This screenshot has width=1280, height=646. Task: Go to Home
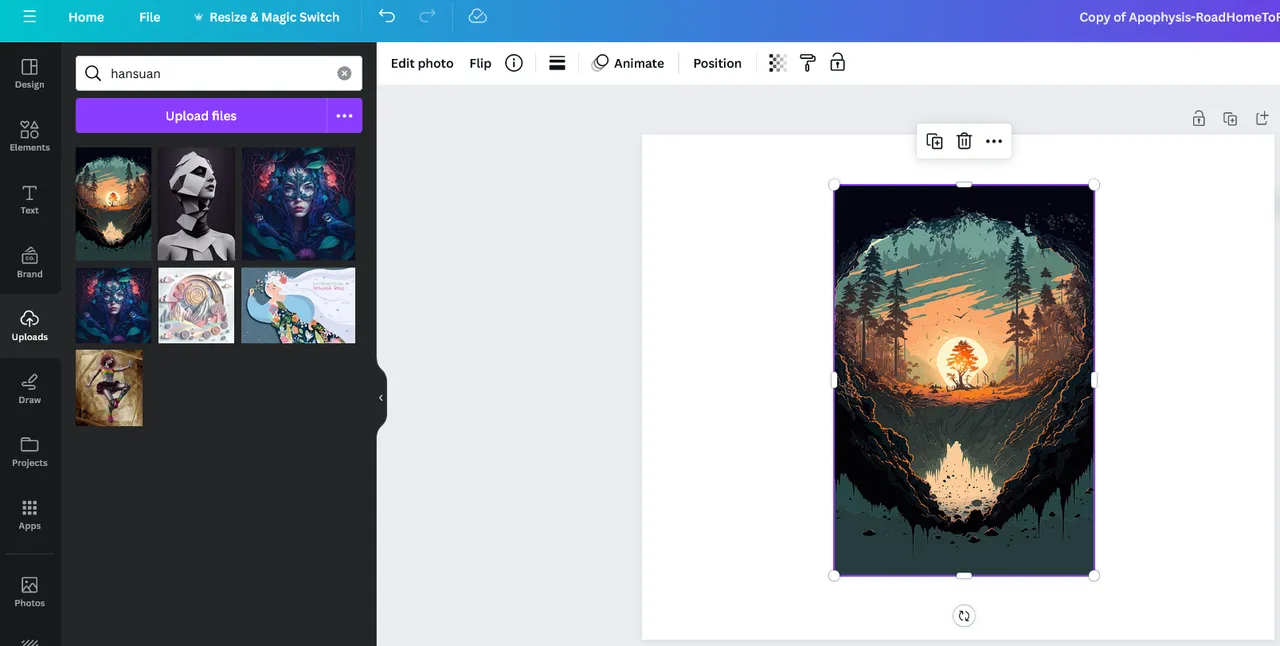tap(86, 17)
